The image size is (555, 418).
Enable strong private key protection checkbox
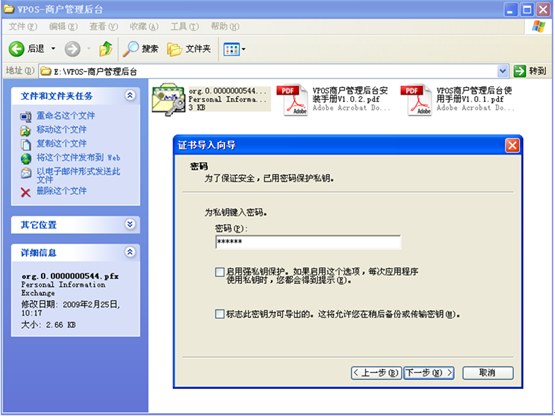click(220, 272)
